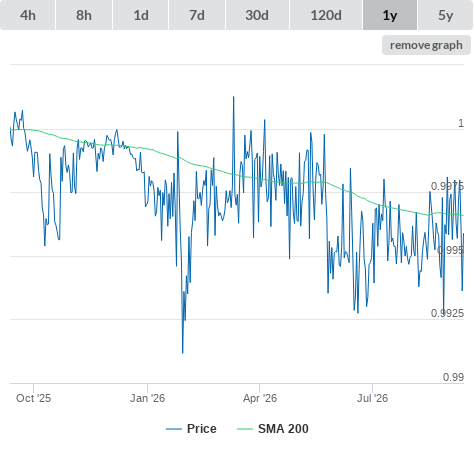The height and width of the screenshot is (455, 474).
Task: Toggle the SMA 200 legend label
Action: coord(283,429)
